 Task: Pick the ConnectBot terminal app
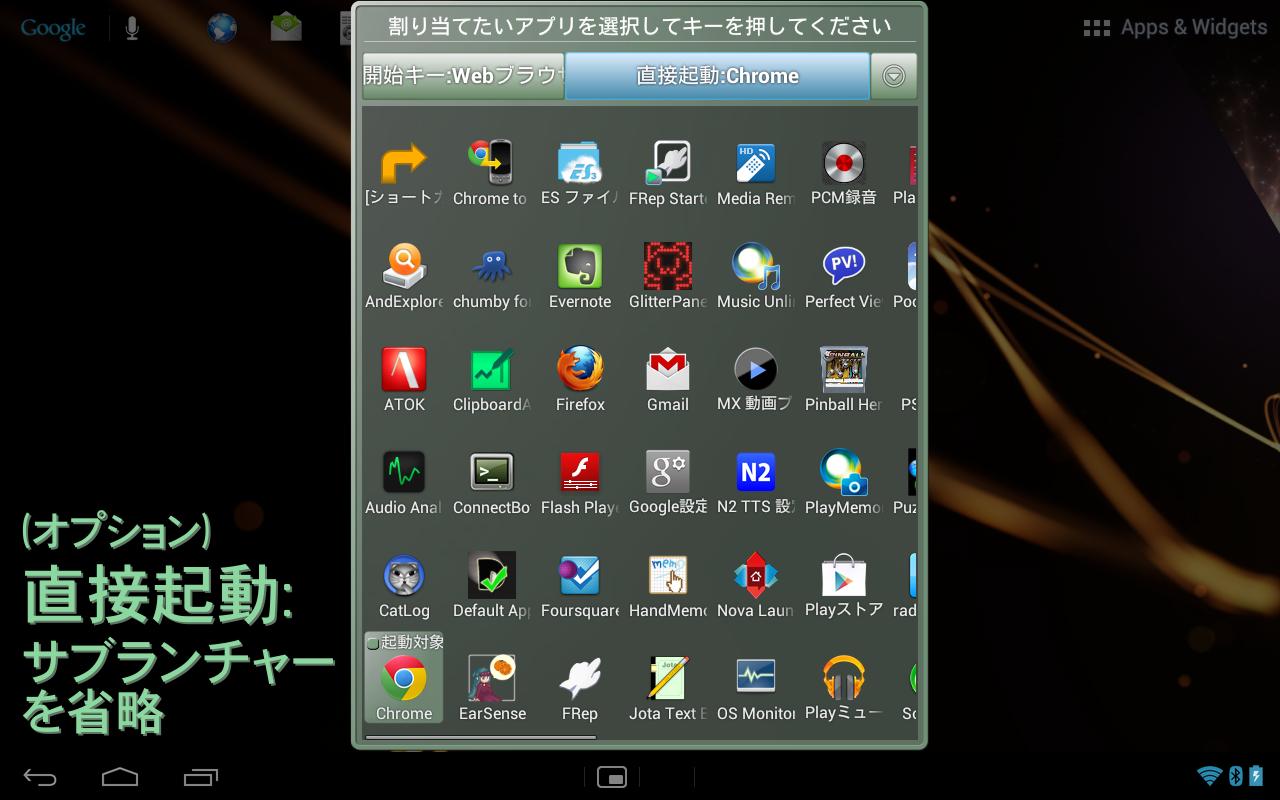[x=492, y=472]
